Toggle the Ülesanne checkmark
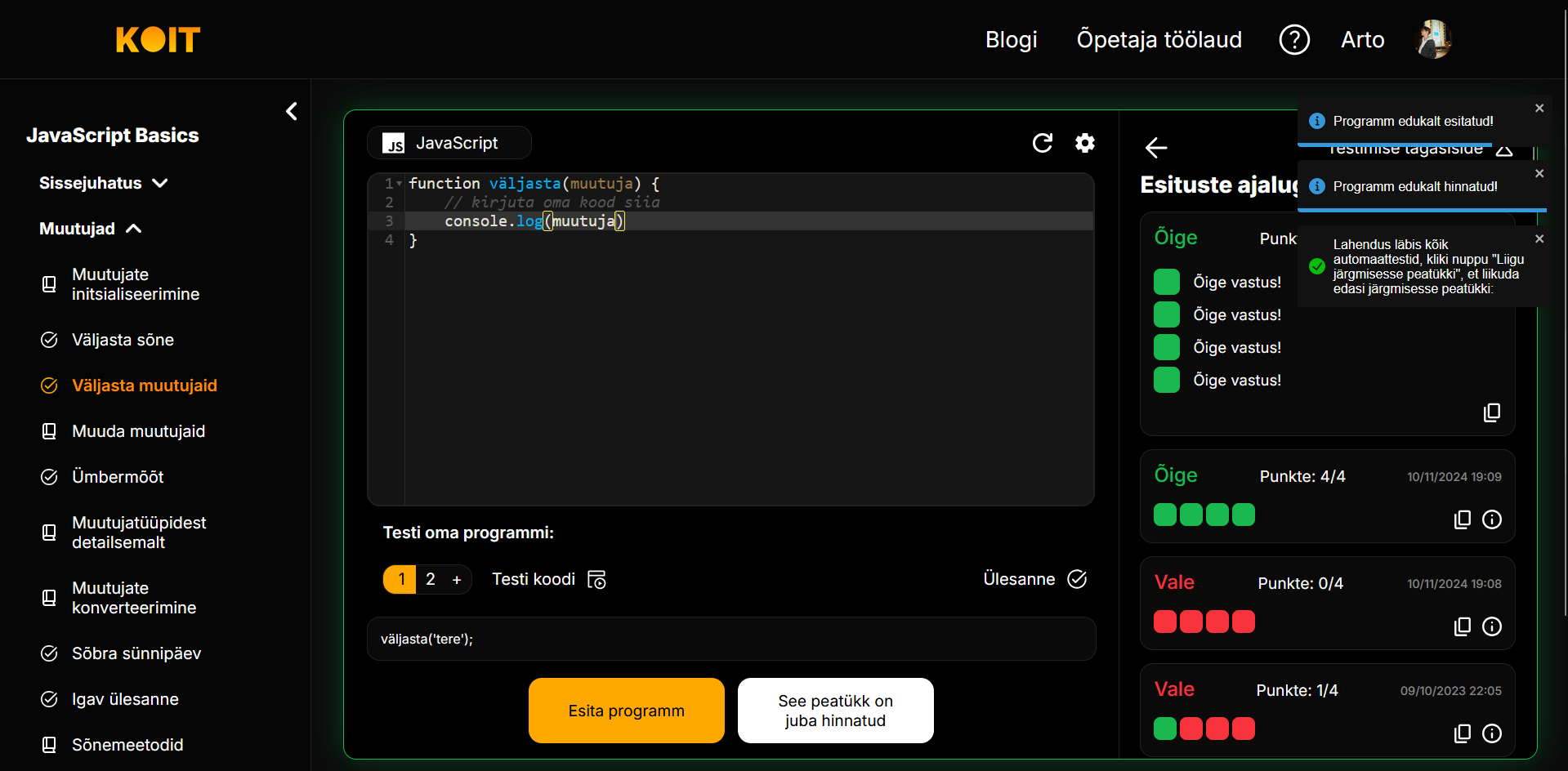The image size is (1568, 771). pyautogui.click(x=1077, y=579)
